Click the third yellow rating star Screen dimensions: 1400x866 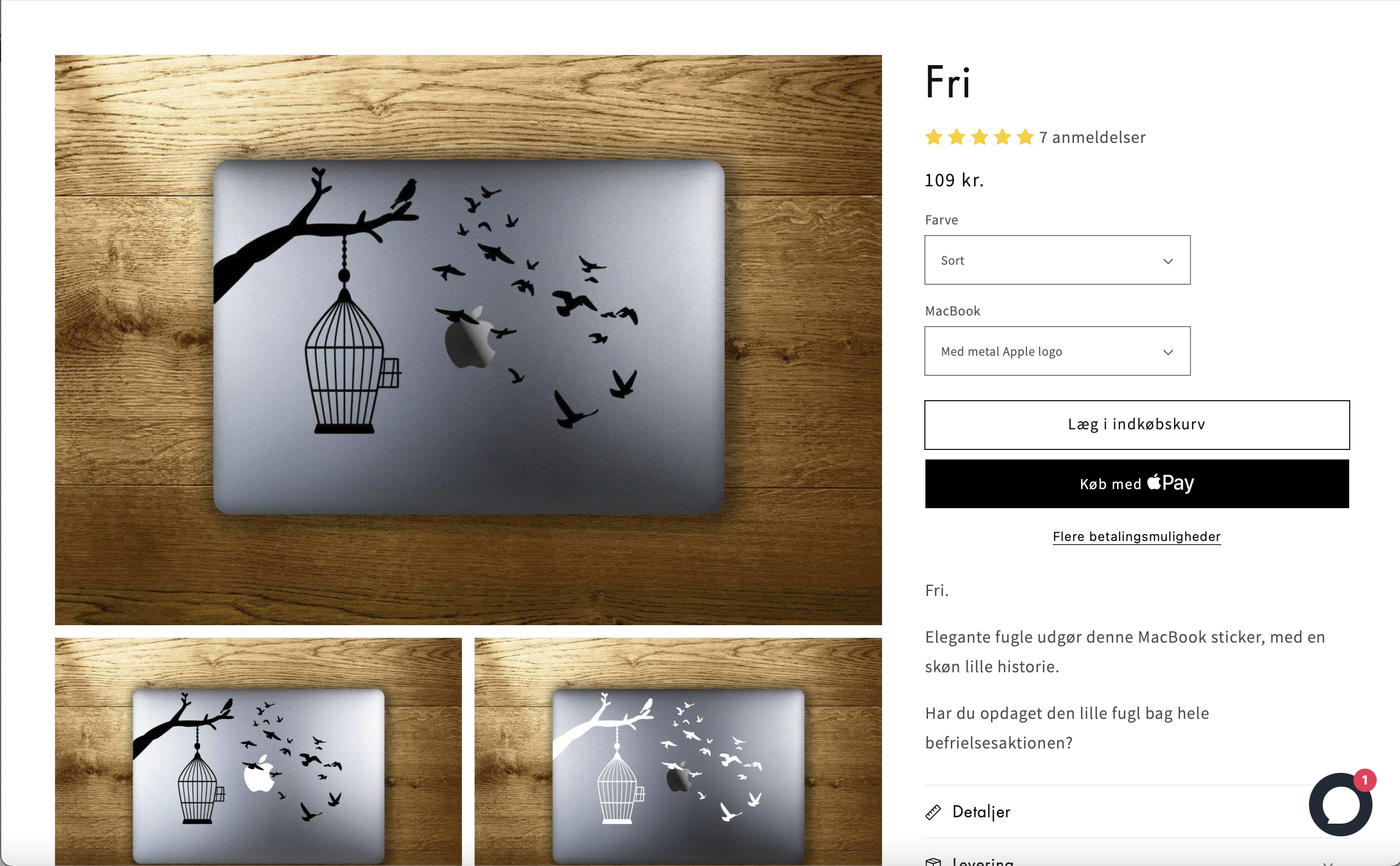(979, 137)
